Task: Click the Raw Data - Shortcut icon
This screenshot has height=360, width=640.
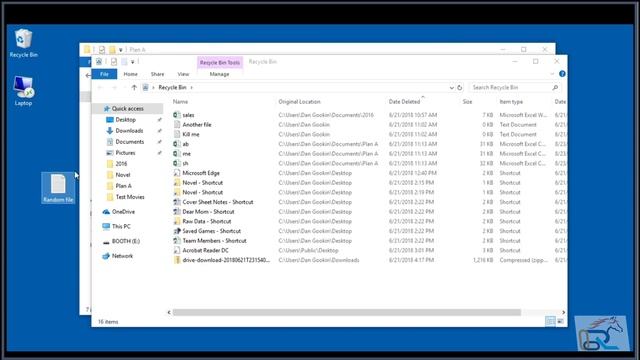Action: (x=177, y=221)
